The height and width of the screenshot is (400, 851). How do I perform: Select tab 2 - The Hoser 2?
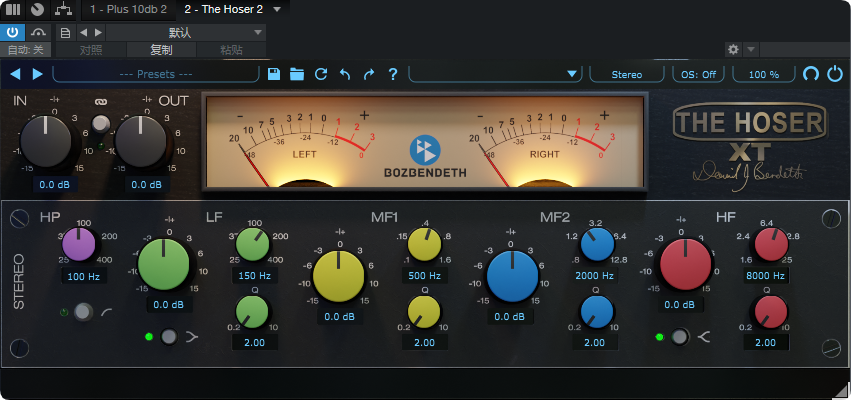pyautogui.click(x=223, y=9)
